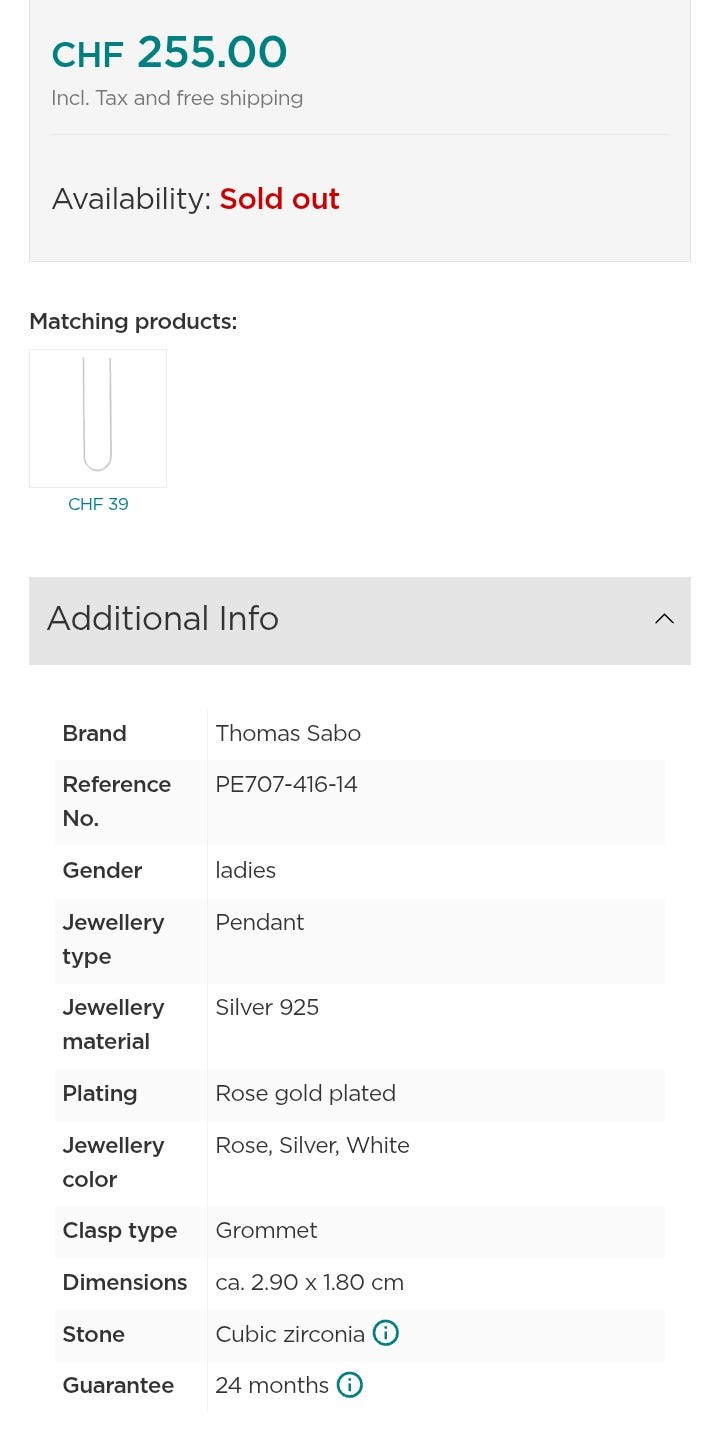Image resolution: width=715 pixels, height=1443 pixels.
Task: Click the Cubic zirconia stone text
Action: (x=290, y=1334)
